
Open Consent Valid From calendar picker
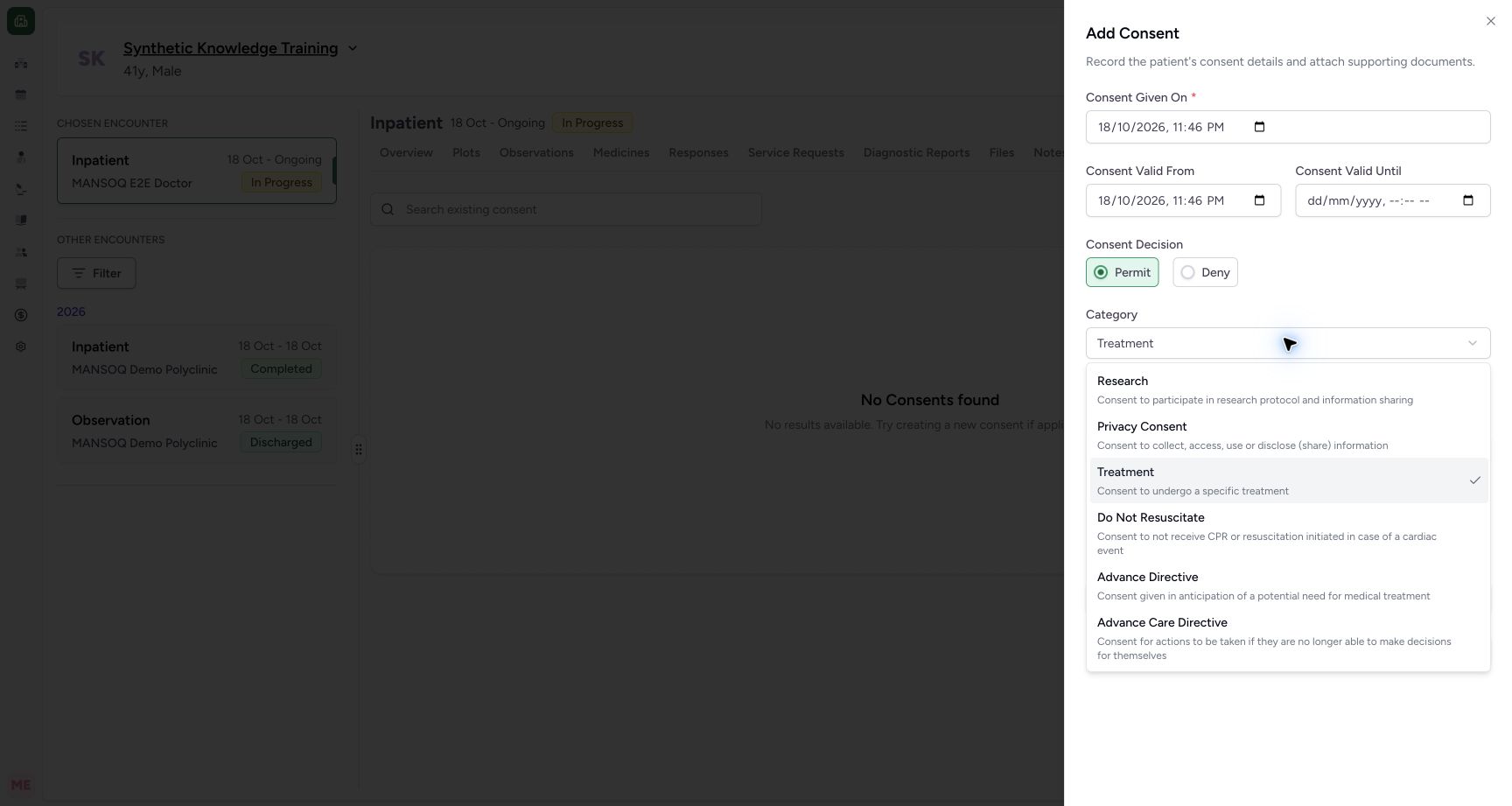tap(1259, 200)
